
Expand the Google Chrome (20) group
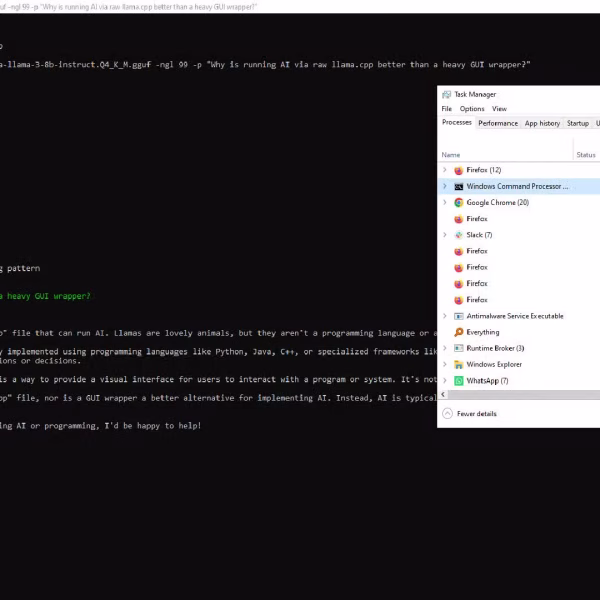pos(445,202)
